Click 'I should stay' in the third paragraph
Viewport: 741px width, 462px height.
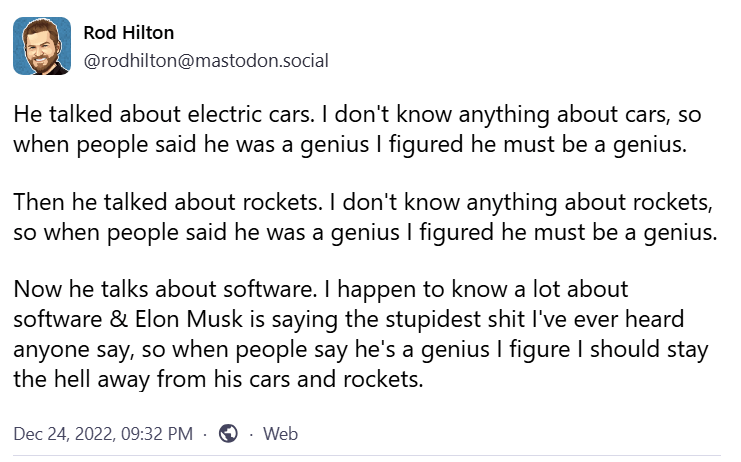(644, 350)
